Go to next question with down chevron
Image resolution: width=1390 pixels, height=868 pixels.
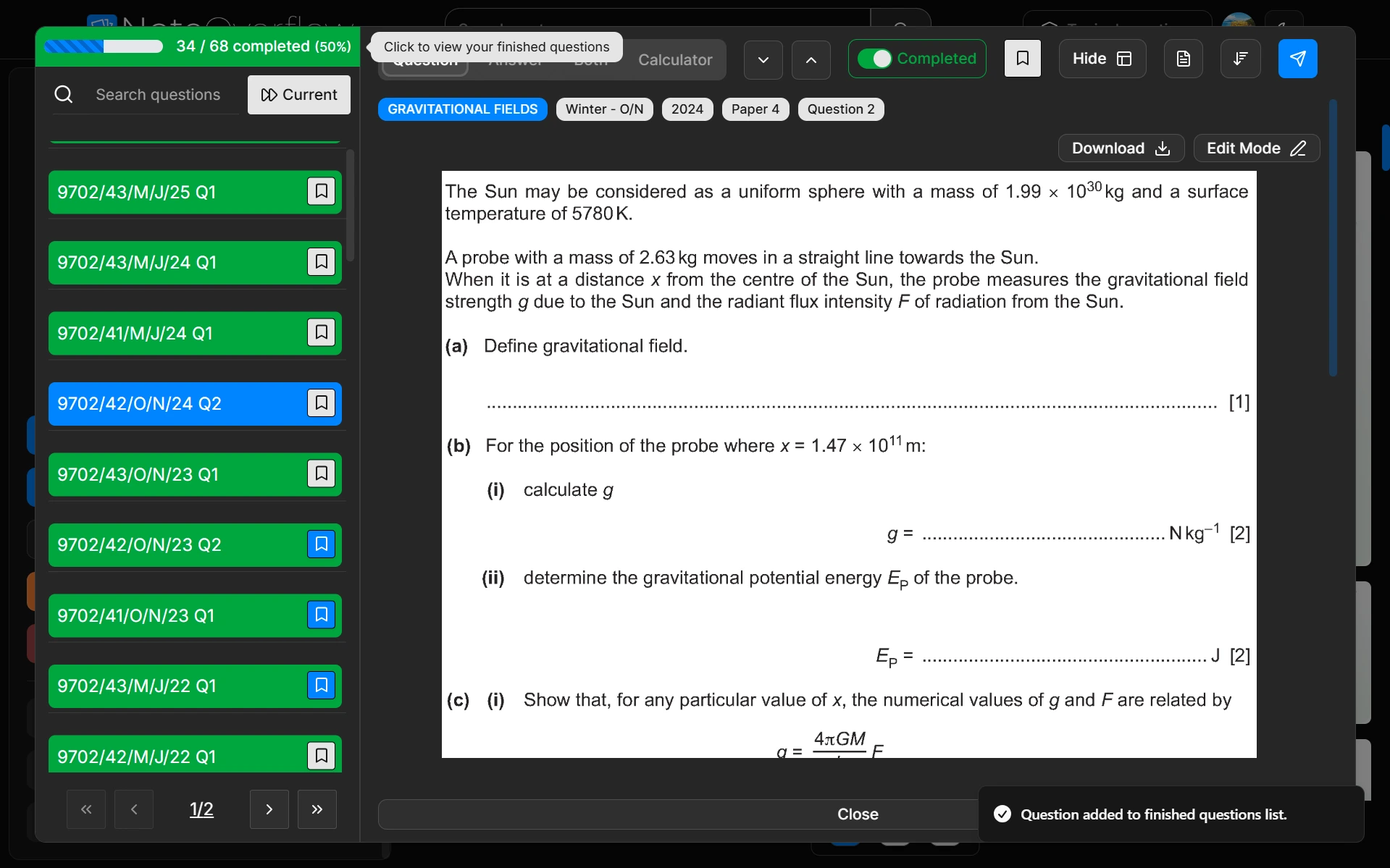(x=763, y=59)
